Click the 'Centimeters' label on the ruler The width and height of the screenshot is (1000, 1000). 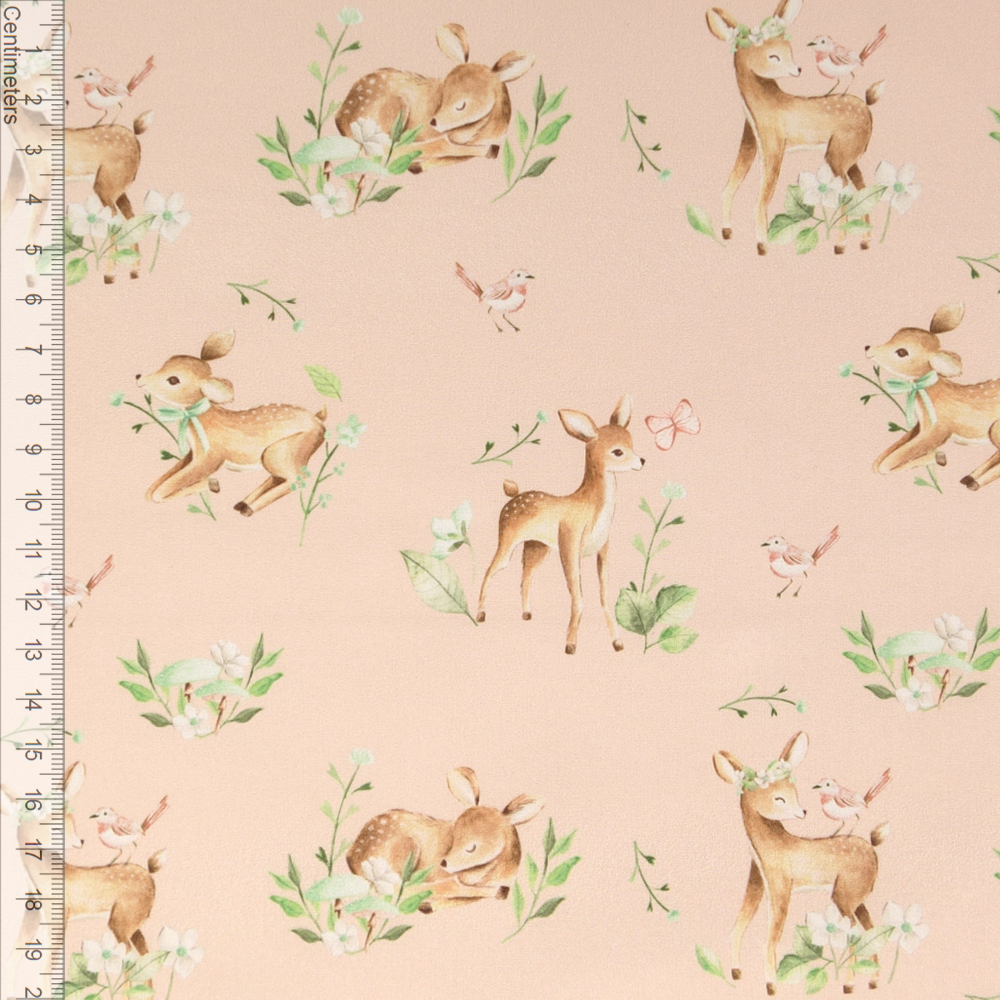(x=11, y=64)
